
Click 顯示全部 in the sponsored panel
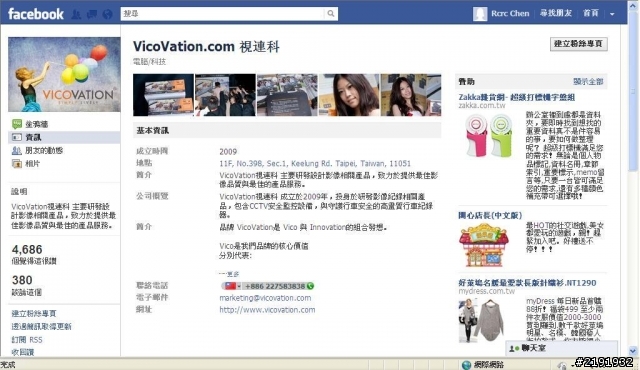pyautogui.click(x=588, y=82)
